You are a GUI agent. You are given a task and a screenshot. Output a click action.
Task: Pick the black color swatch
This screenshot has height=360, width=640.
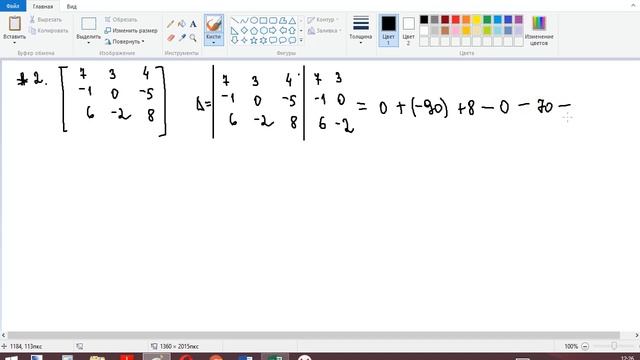tap(424, 20)
